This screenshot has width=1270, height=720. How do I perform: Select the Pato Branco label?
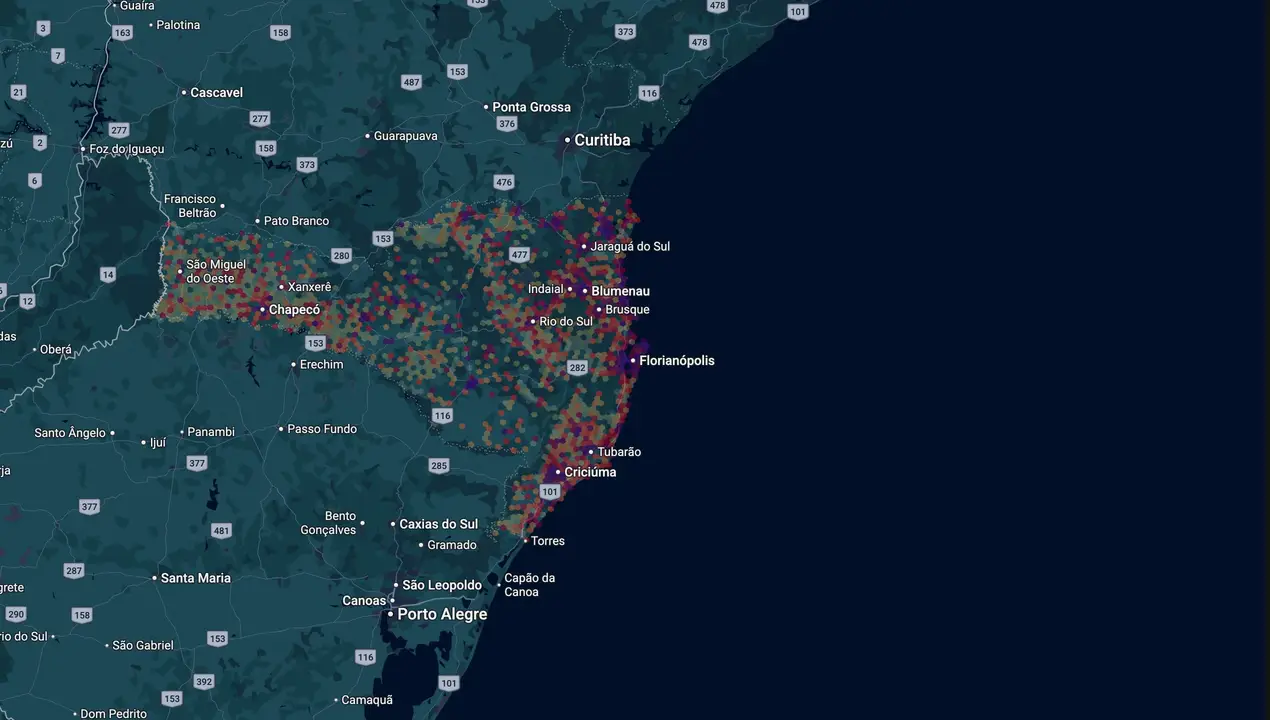click(x=296, y=221)
